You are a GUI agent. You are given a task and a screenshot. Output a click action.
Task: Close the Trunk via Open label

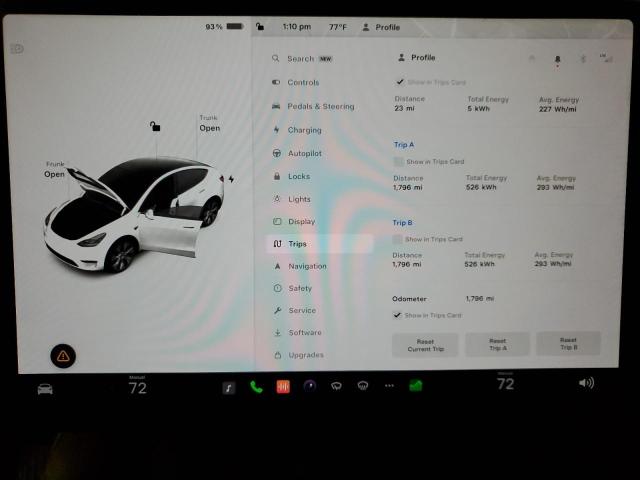[x=210, y=128]
